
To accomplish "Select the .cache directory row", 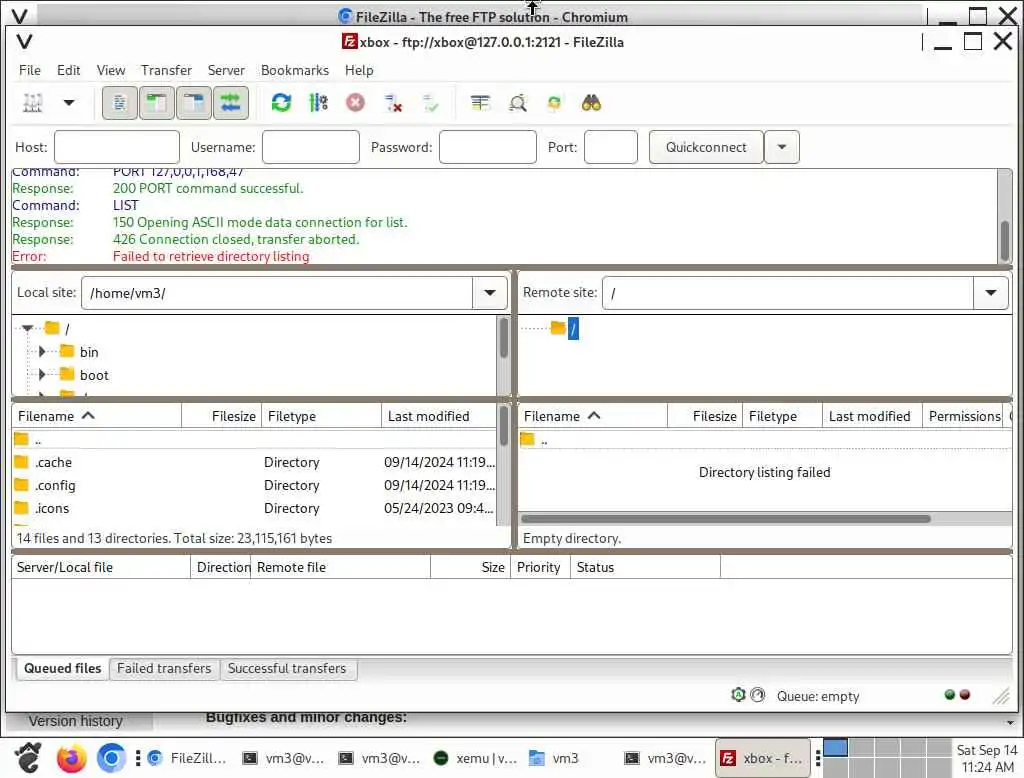I will tap(254, 462).
